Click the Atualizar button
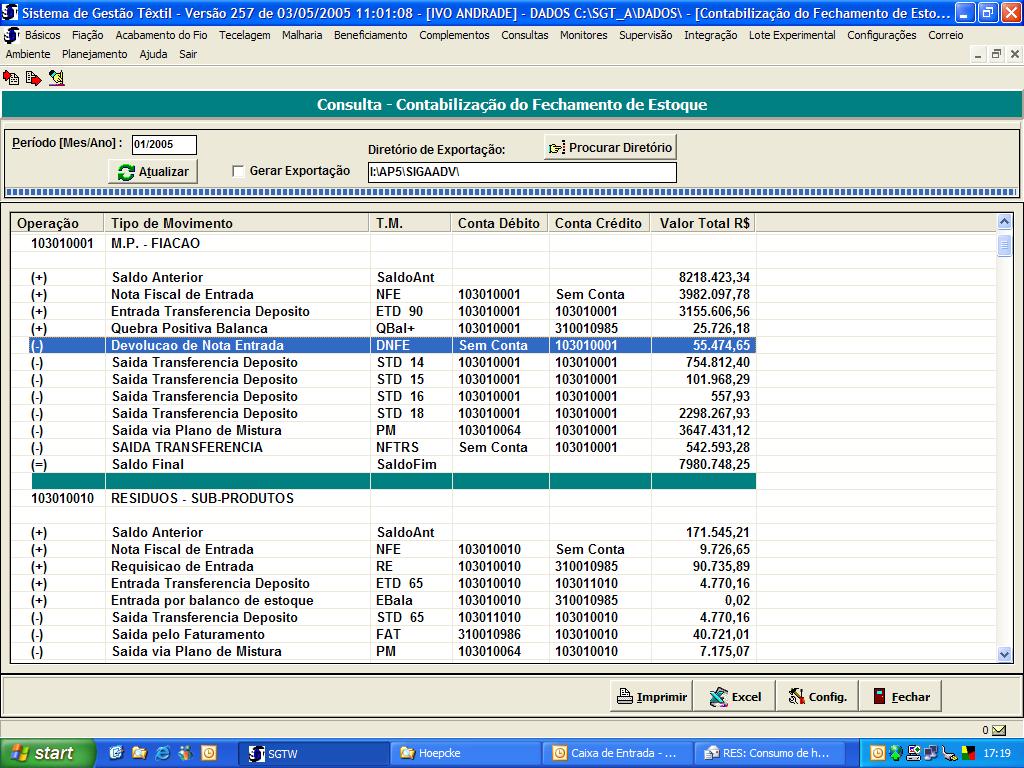The width and height of the screenshot is (1024, 768). click(x=153, y=171)
